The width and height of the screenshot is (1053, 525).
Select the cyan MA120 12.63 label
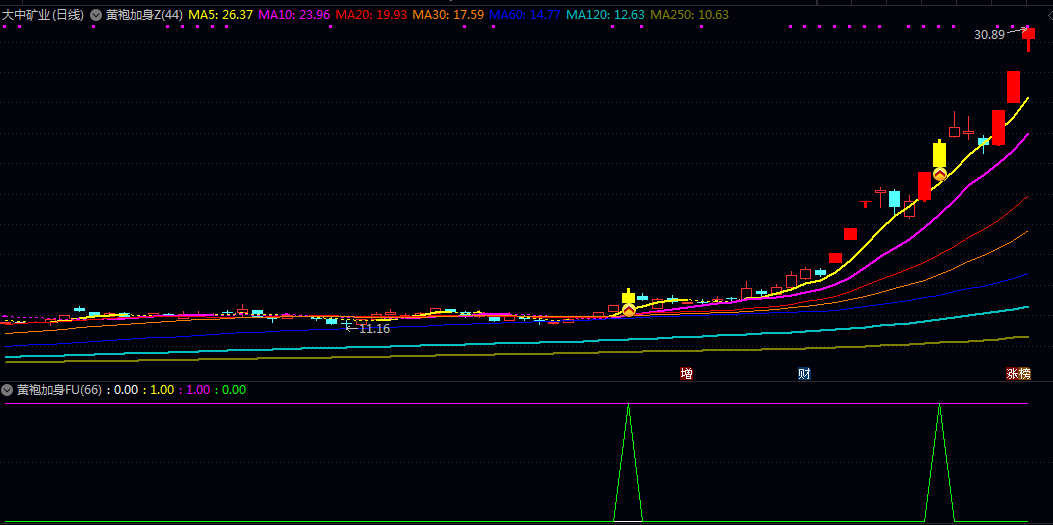point(606,15)
